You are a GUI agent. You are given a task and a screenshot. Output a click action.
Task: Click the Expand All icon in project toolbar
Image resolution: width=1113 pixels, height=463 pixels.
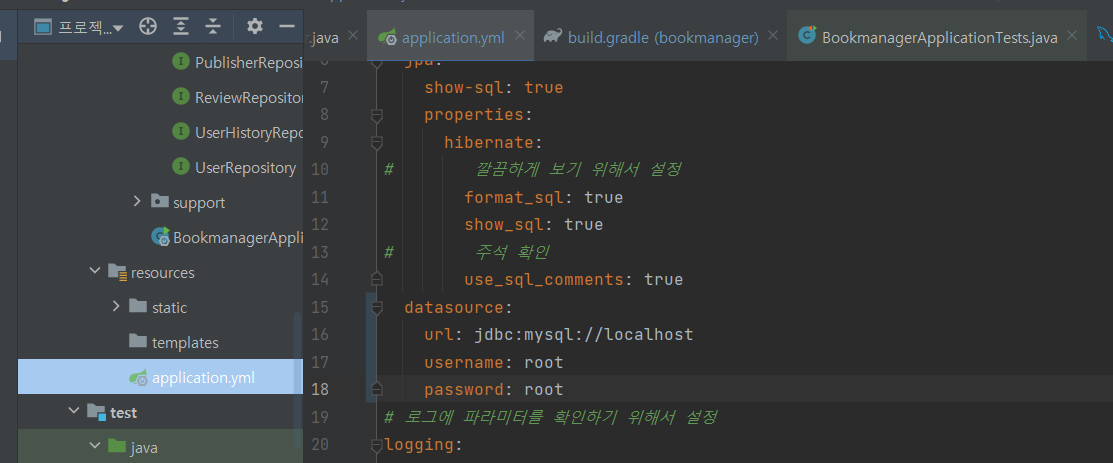(x=182, y=27)
